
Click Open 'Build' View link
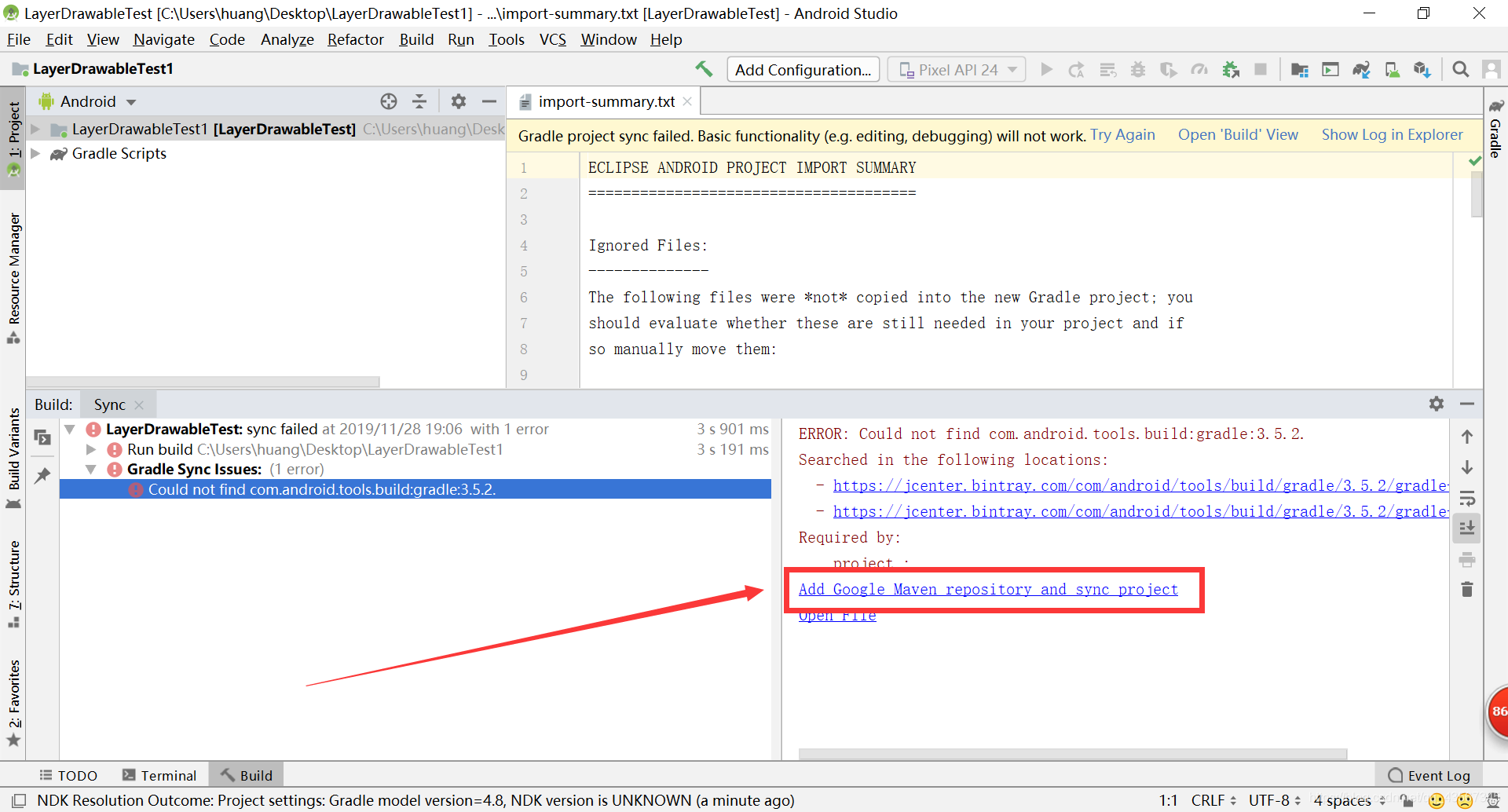click(1238, 134)
